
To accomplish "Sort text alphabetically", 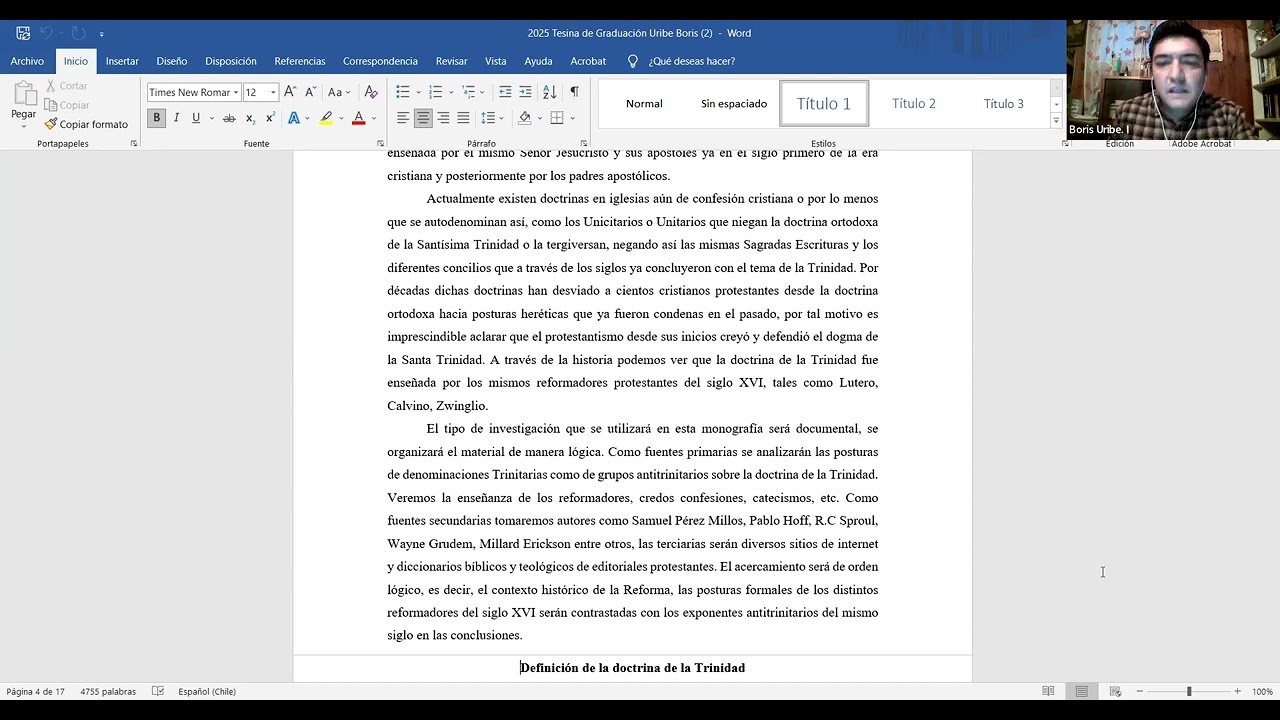I will [x=550, y=92].
